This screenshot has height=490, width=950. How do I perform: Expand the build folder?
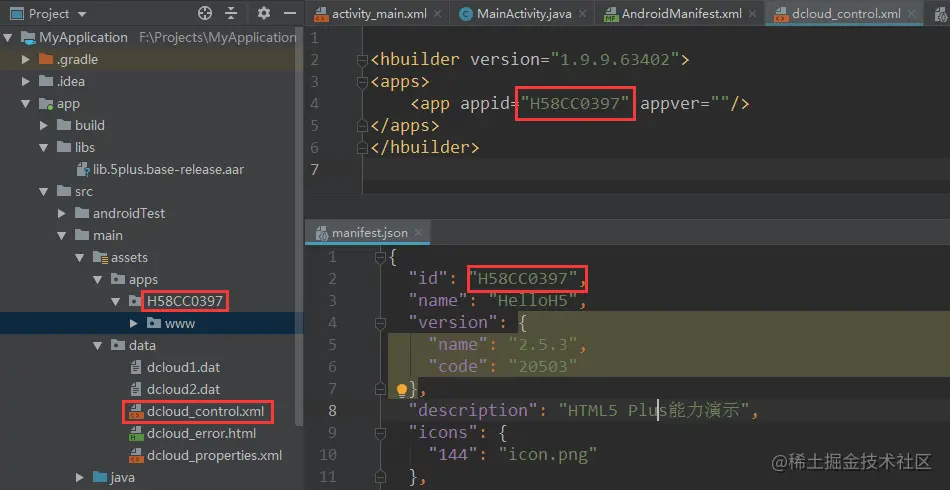[44, 125]
